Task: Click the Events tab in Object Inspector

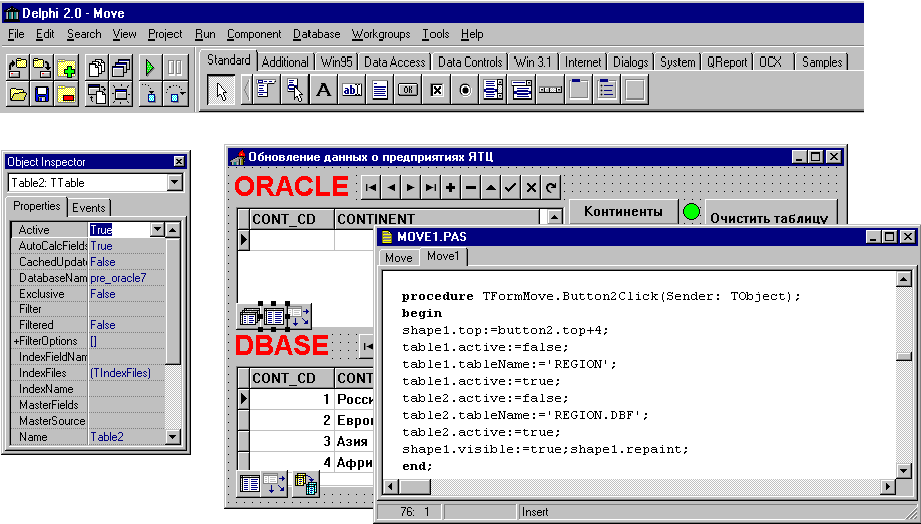Action: pyautogui.click(x=89, y=207)
